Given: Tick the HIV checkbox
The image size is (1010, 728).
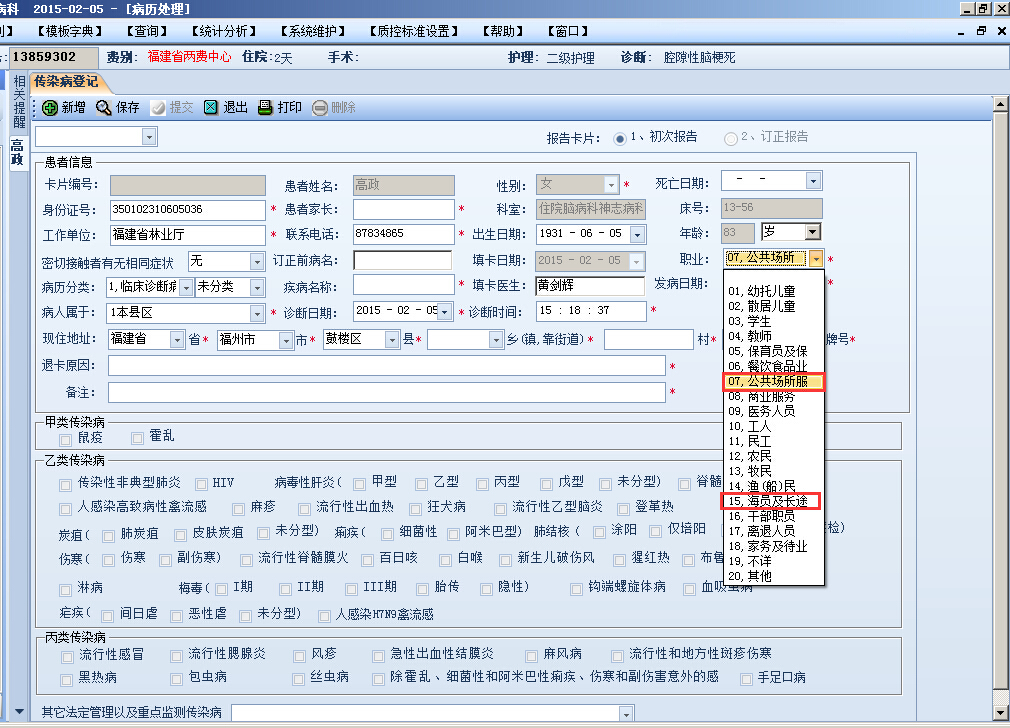Looking at the screenshot, I should [202, 484].
